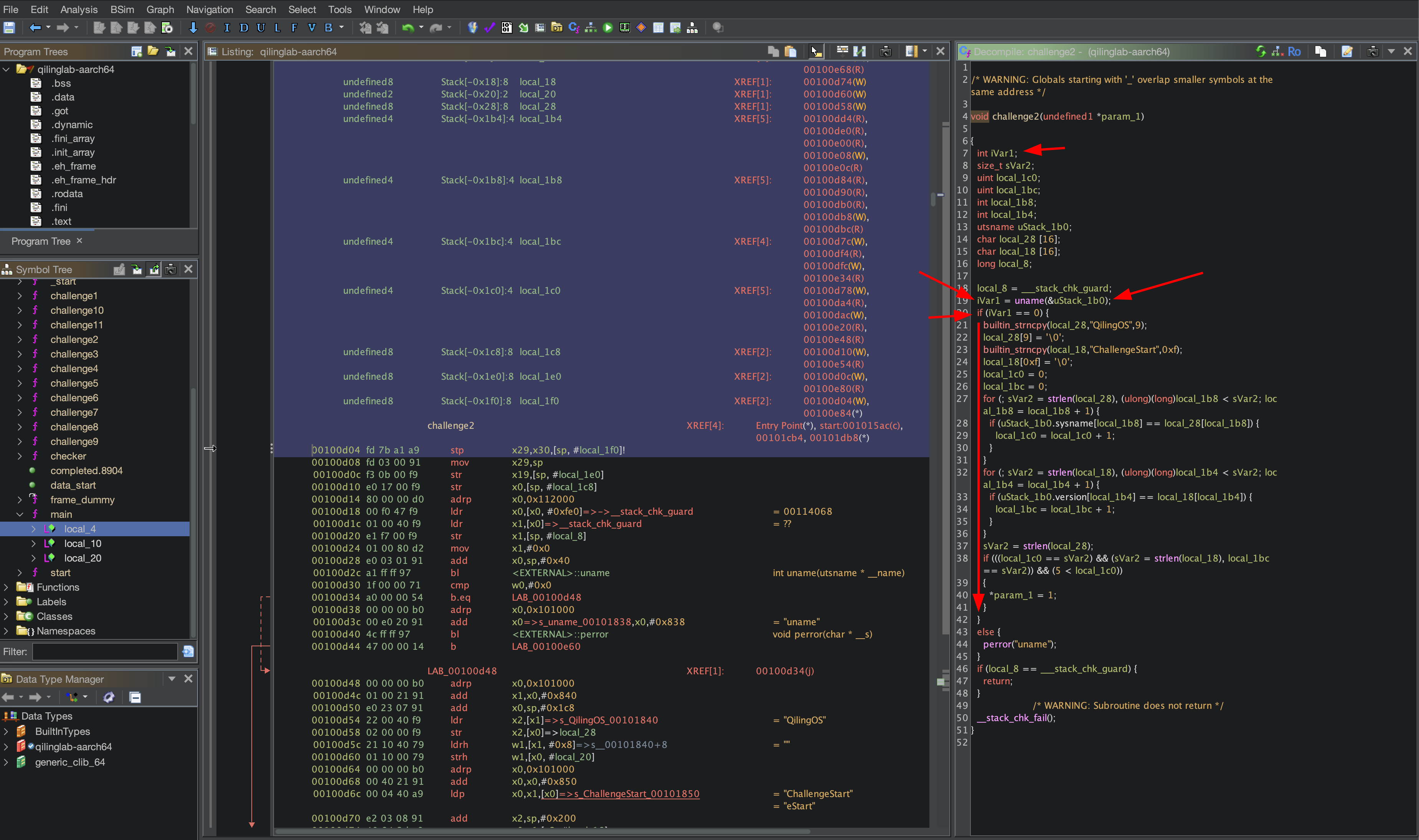This screenshot has height=840, width=1419.
Task: Click the red clear/cancel circle icon
Action: tap(210, 27)
